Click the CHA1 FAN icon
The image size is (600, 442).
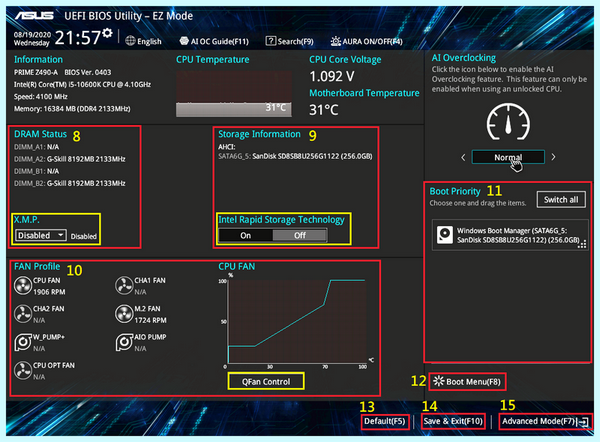124,285
